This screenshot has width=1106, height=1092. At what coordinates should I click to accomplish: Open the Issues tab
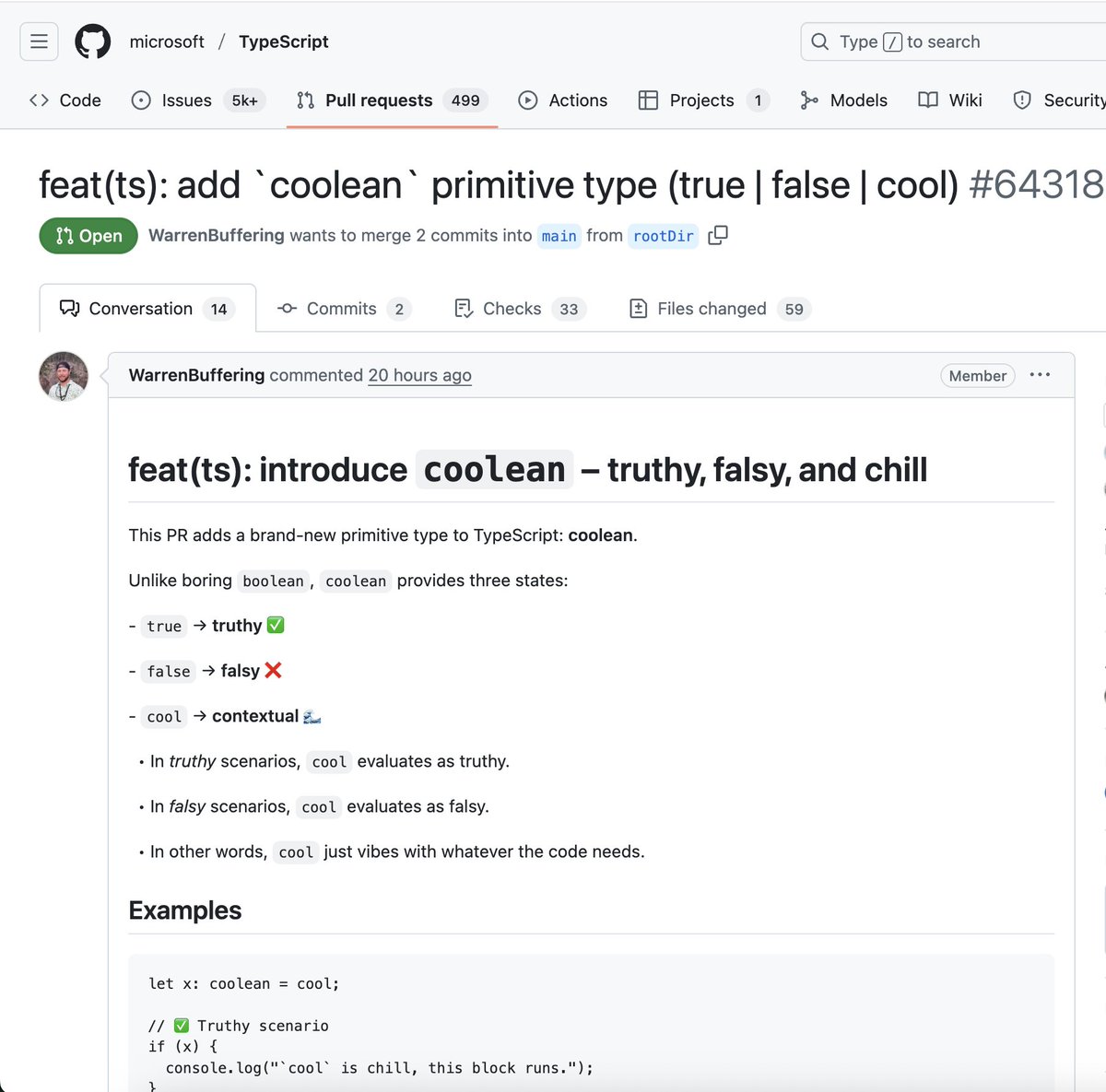point(198,100)
